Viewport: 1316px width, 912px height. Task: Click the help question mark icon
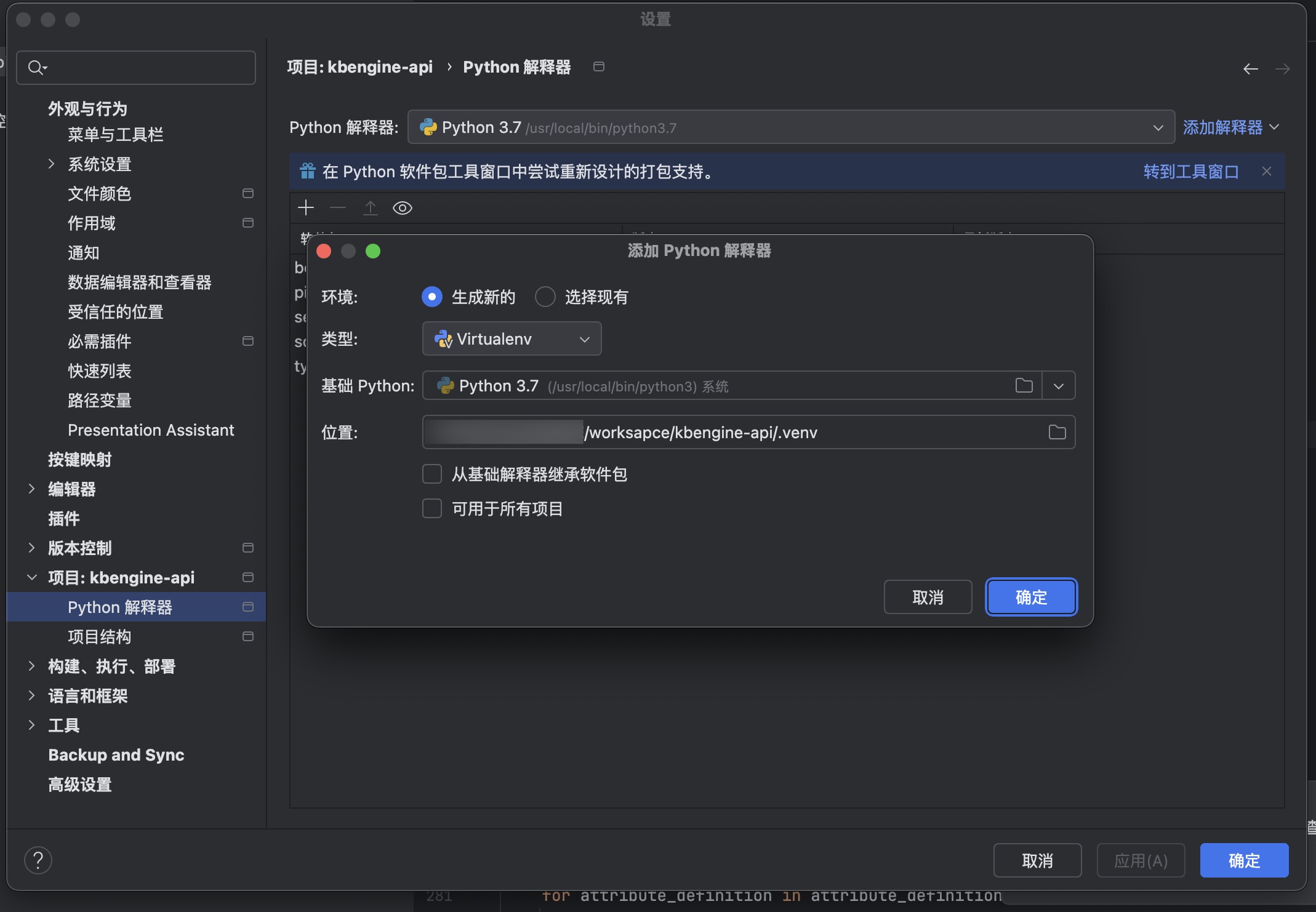(x=38, y=860)
